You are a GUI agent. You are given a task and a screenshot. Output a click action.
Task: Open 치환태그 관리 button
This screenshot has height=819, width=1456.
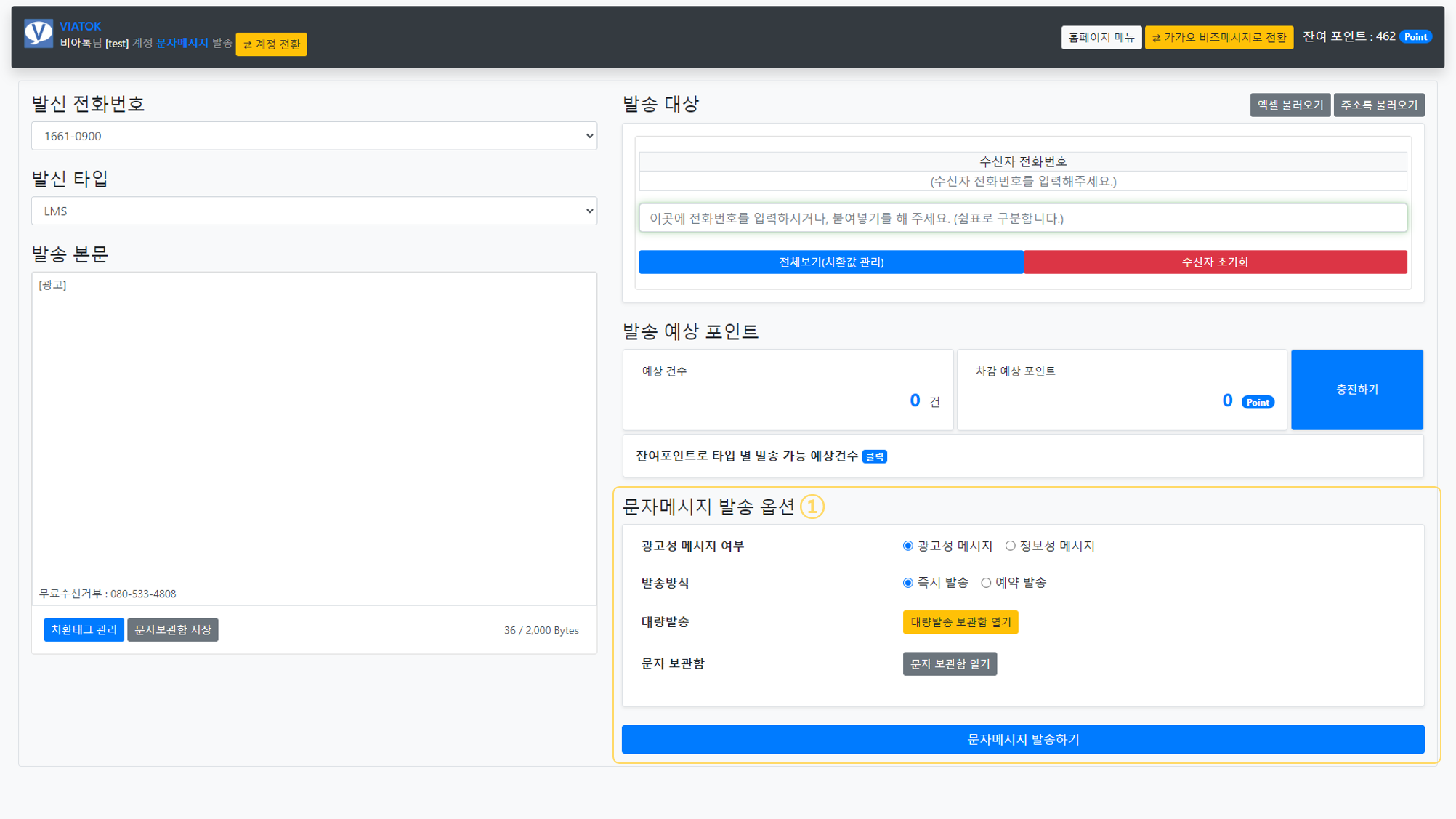click(84, 629)
